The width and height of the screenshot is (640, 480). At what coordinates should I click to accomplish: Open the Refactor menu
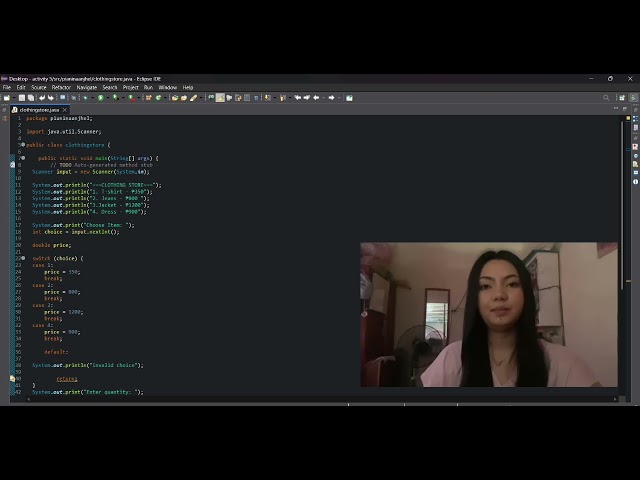pos(61,87)
